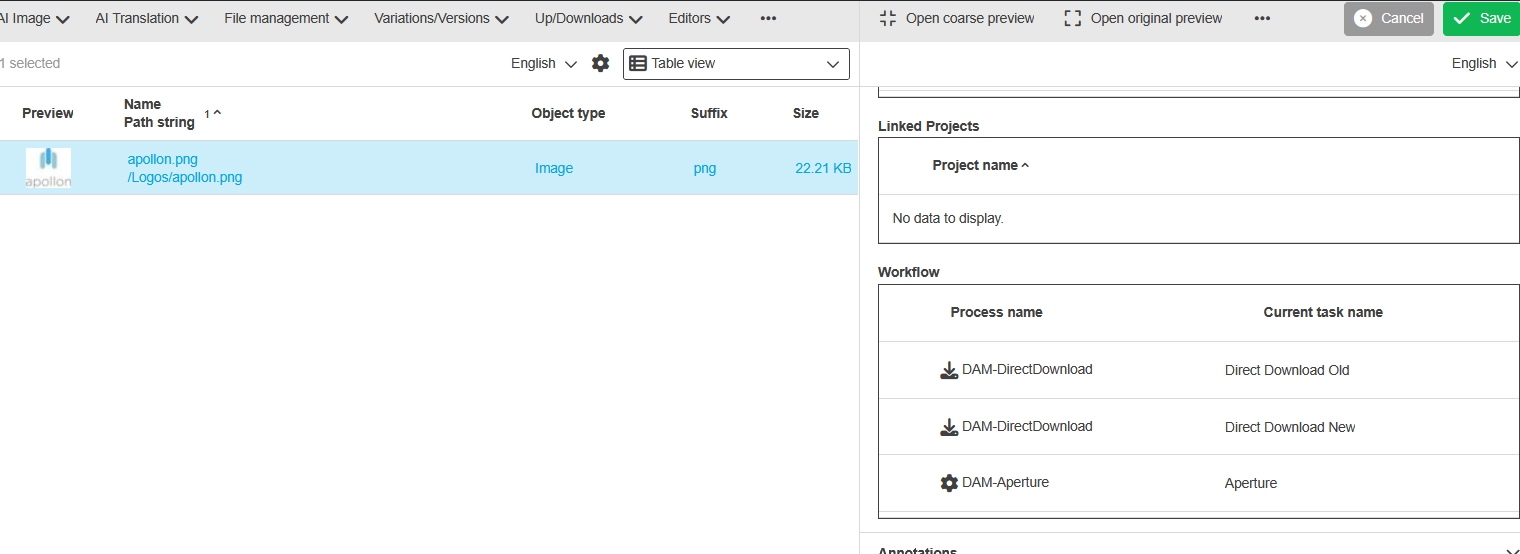The image size is (1520, 554).
Task: Click the Direct Download Old row download icon
Action: pyautogui.click(x=949, y=370)
